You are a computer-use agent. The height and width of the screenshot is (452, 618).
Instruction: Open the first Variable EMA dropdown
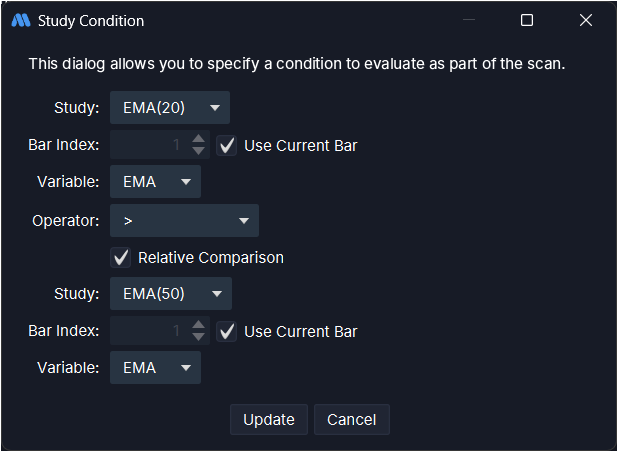[155, 182]
